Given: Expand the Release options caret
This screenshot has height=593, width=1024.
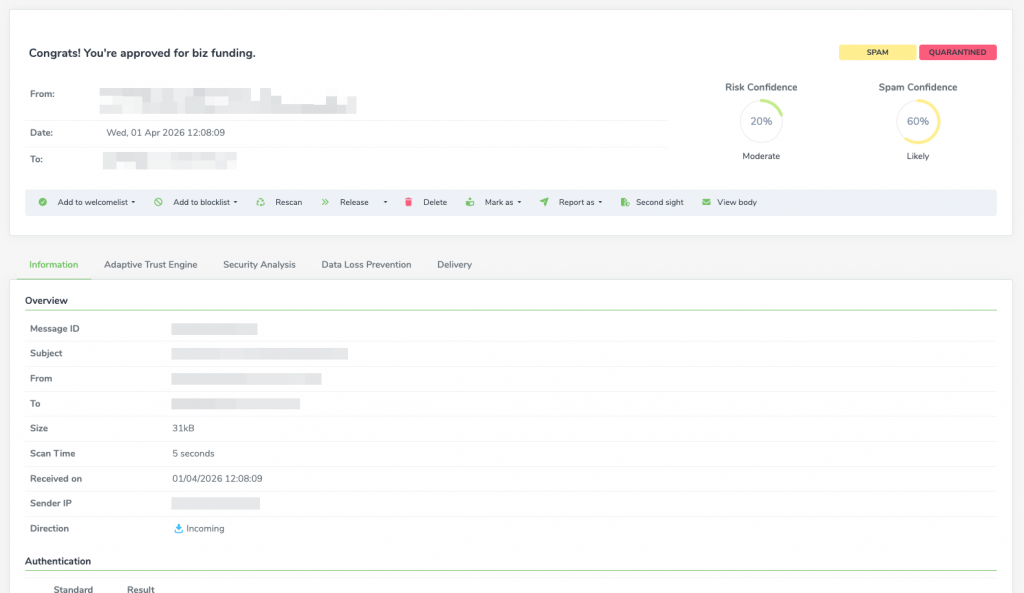Looking at the screenshot, I should click(x=385, y=202).
